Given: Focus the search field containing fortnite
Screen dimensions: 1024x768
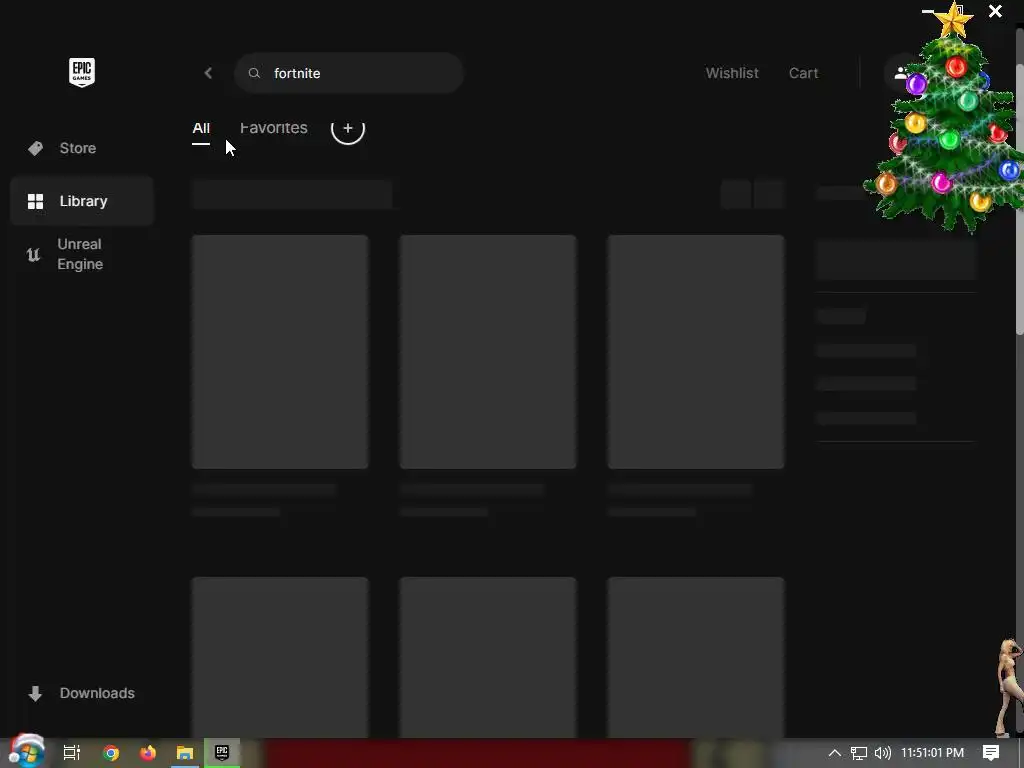Looking at the screenshot, I should [x=349, y=73].
